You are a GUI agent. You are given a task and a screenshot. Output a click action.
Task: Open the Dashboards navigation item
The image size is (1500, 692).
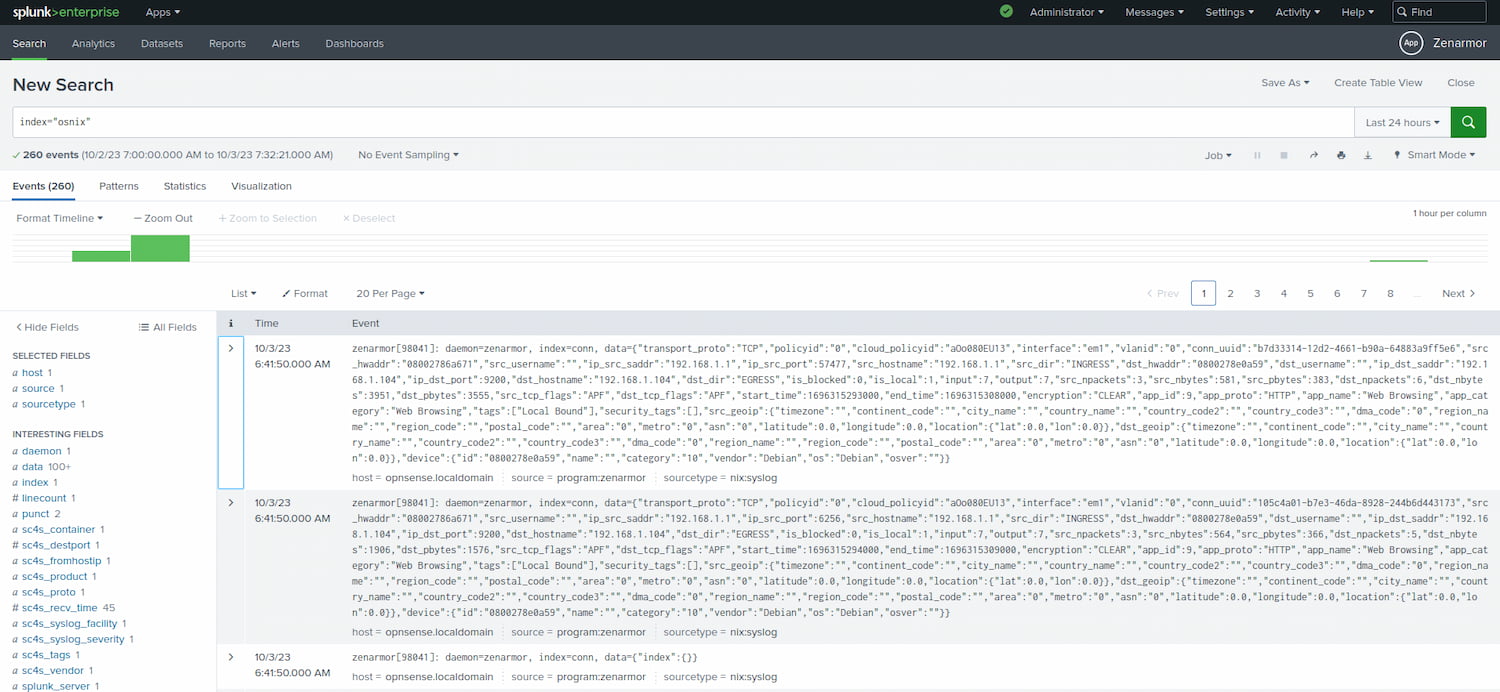(x=354, y=44)
